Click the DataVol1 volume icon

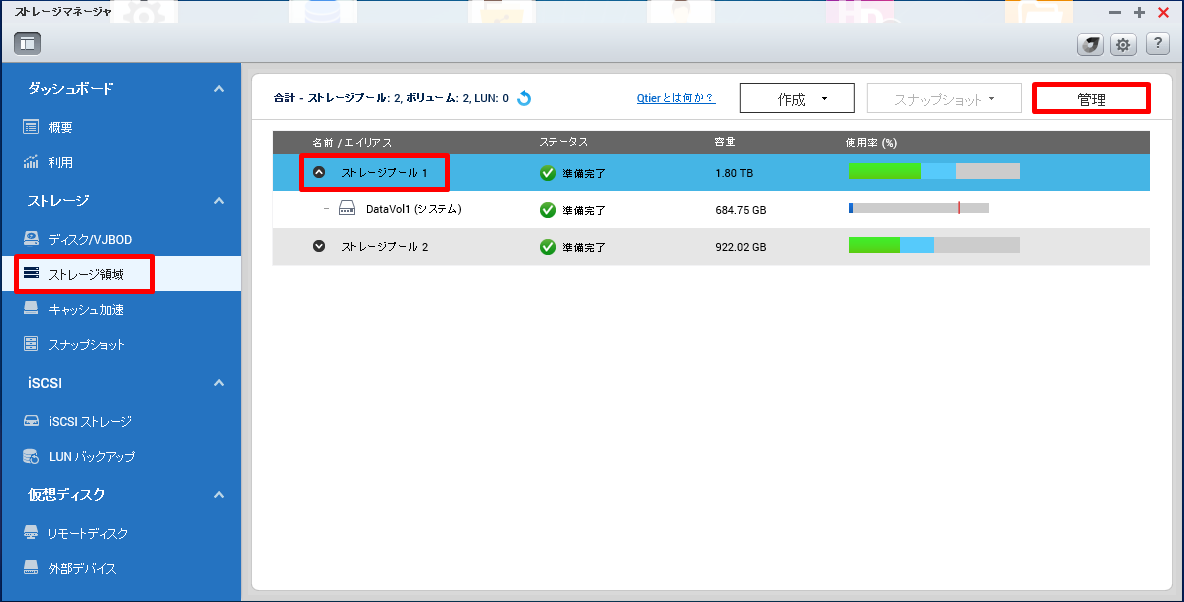click(347, 209)
